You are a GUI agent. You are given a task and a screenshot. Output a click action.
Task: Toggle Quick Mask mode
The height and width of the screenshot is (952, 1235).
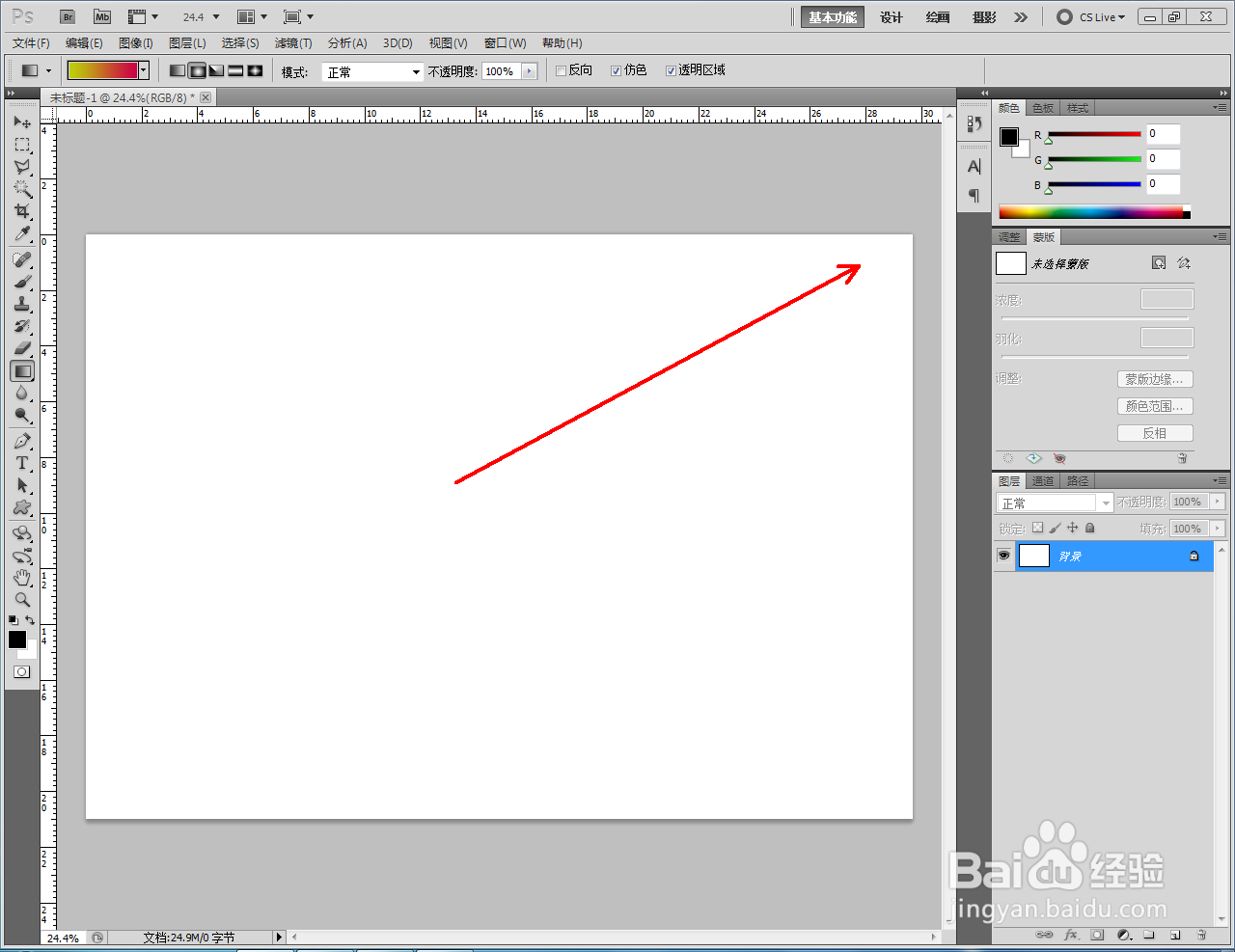tap(21, 672)
